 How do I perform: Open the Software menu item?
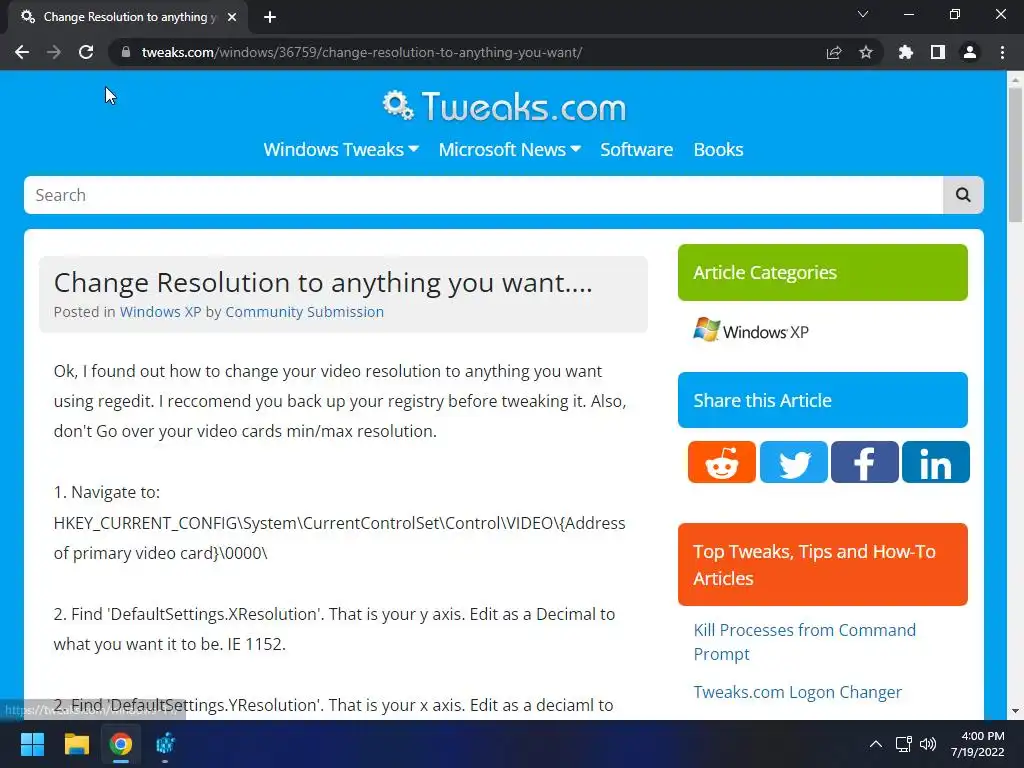[x=636, y=150]
